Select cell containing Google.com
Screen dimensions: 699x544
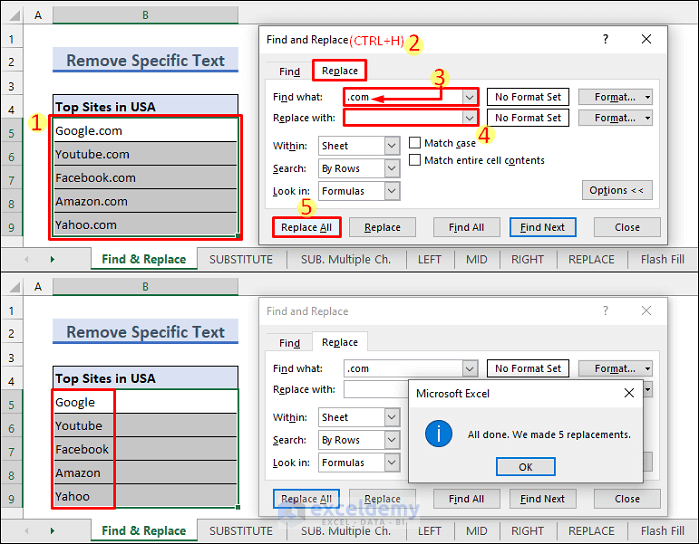(145, 131)
